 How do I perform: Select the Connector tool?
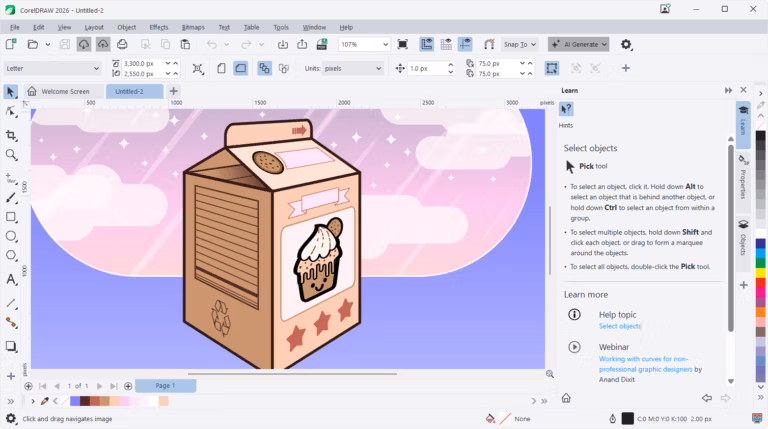11,323
